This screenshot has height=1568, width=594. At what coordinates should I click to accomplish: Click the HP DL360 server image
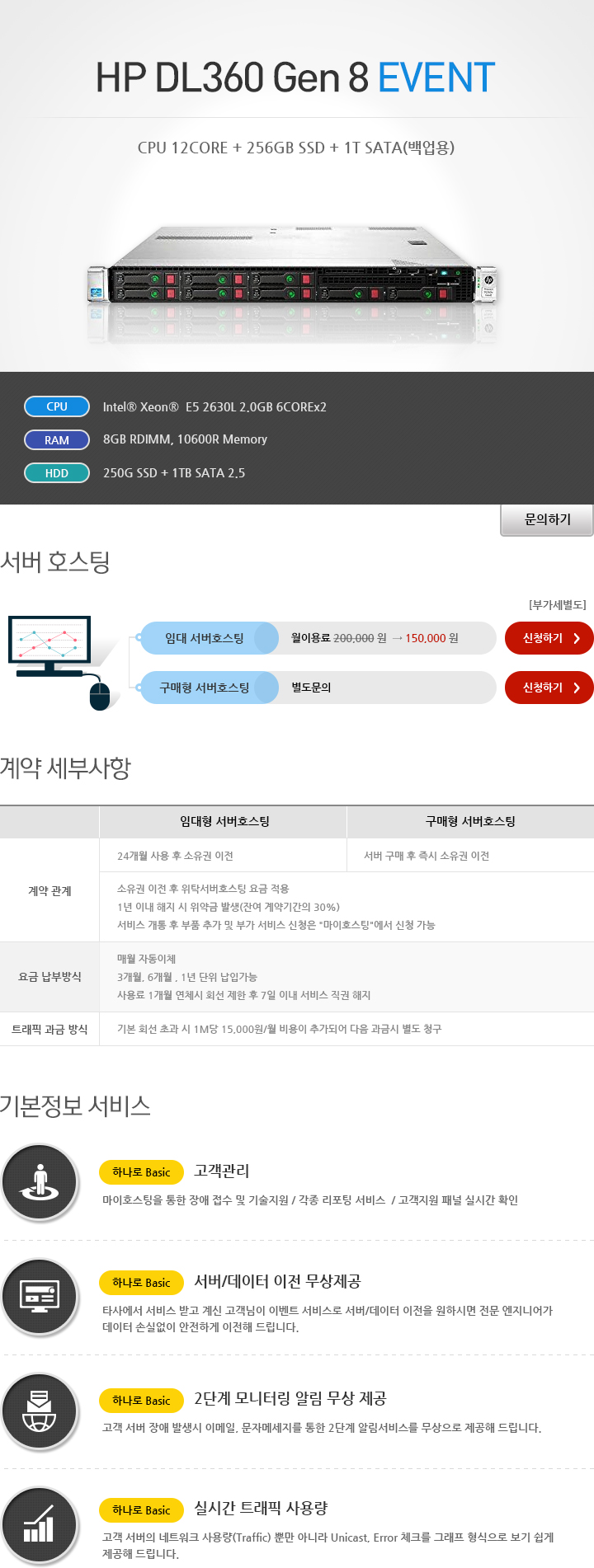293,276
